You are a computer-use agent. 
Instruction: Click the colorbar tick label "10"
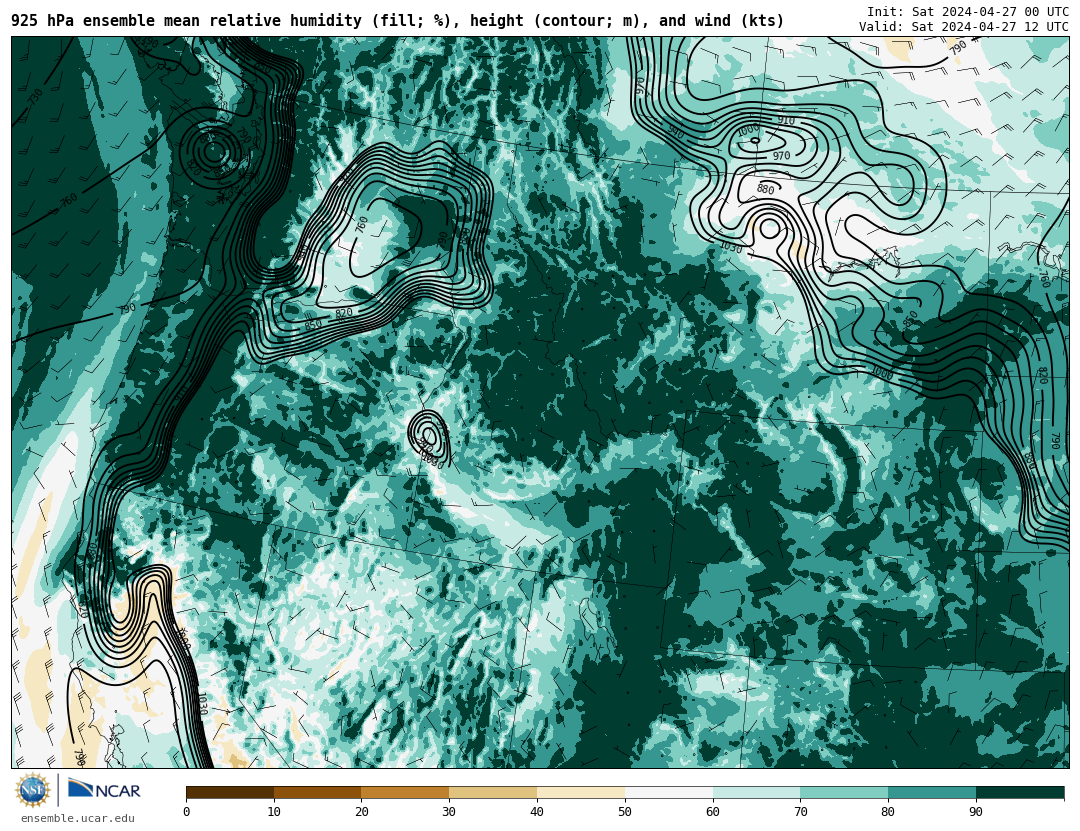click(274, 812)
